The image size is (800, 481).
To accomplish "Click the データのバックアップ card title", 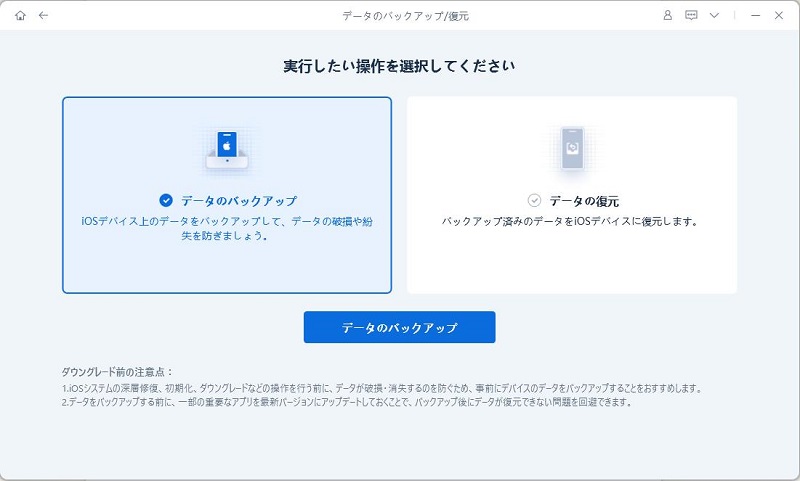I will (x=239, y=200).
